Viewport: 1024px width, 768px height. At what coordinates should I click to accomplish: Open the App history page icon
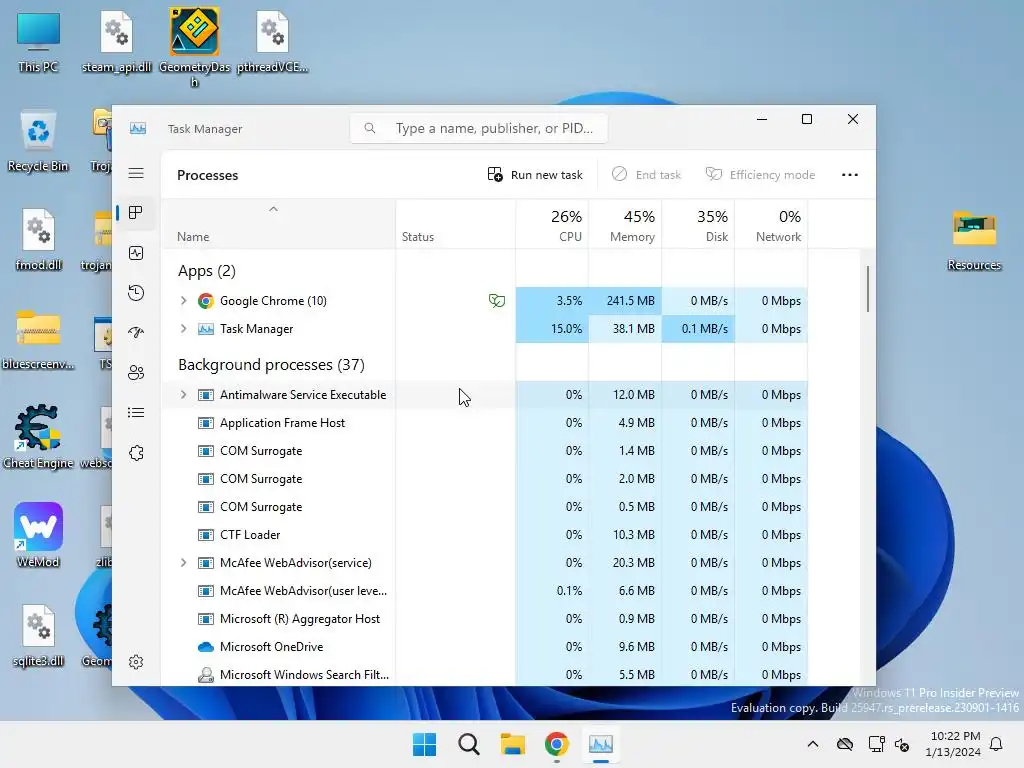coord(136,293)
